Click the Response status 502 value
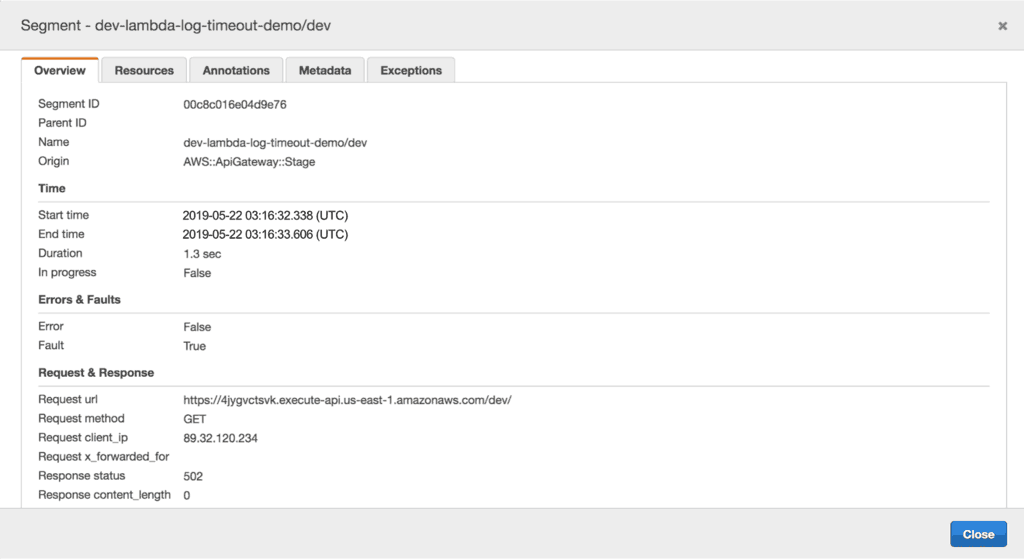This screenshot has height=559, width=1024. (193, 476)
